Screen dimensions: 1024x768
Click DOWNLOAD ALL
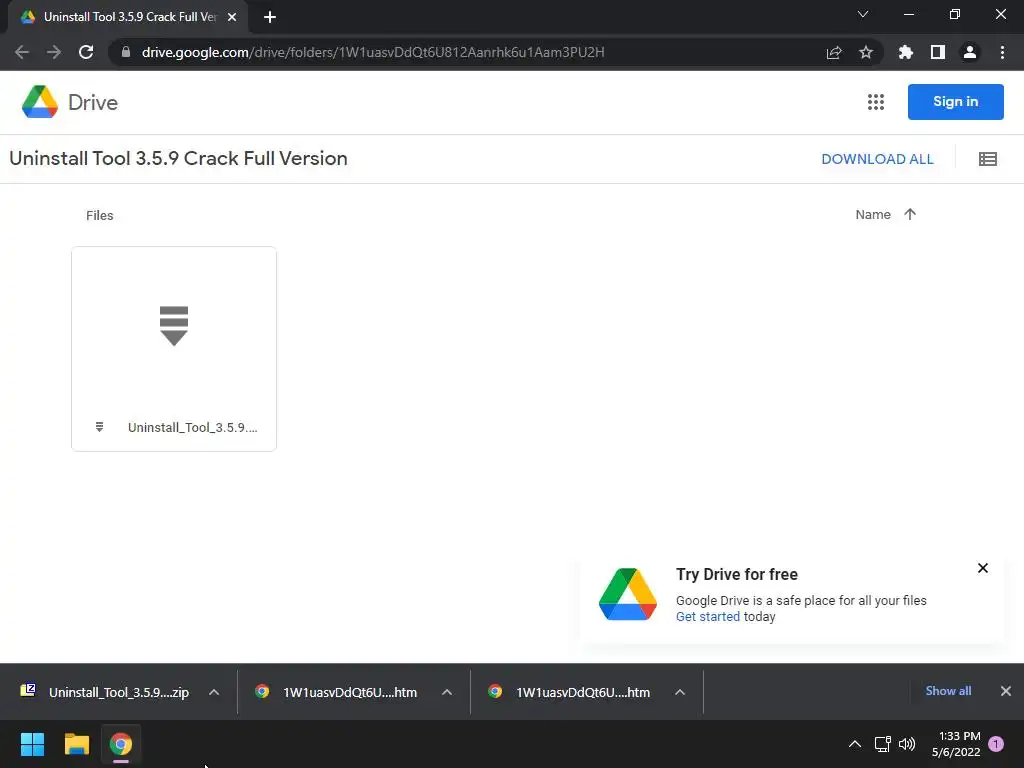coord(877,159)
